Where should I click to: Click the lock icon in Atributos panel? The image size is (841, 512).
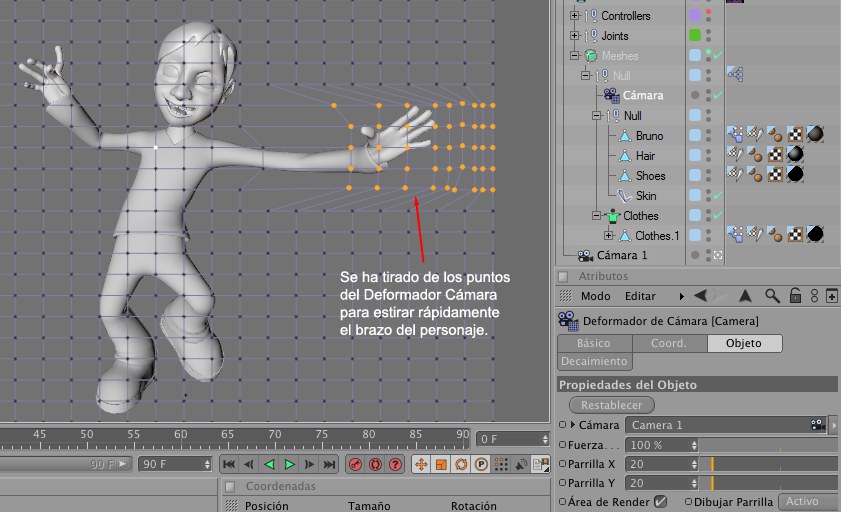pyautogui.click(x=794, y=296)
